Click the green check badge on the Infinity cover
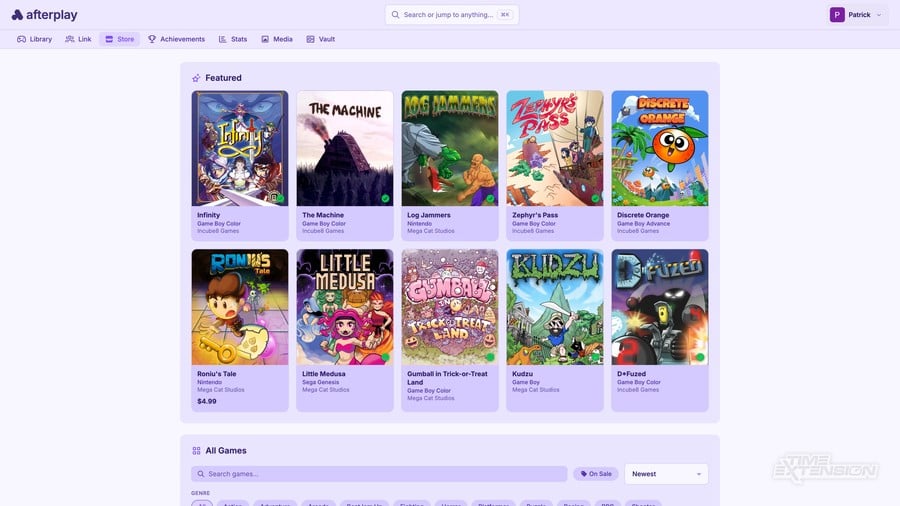 (280, 198)
